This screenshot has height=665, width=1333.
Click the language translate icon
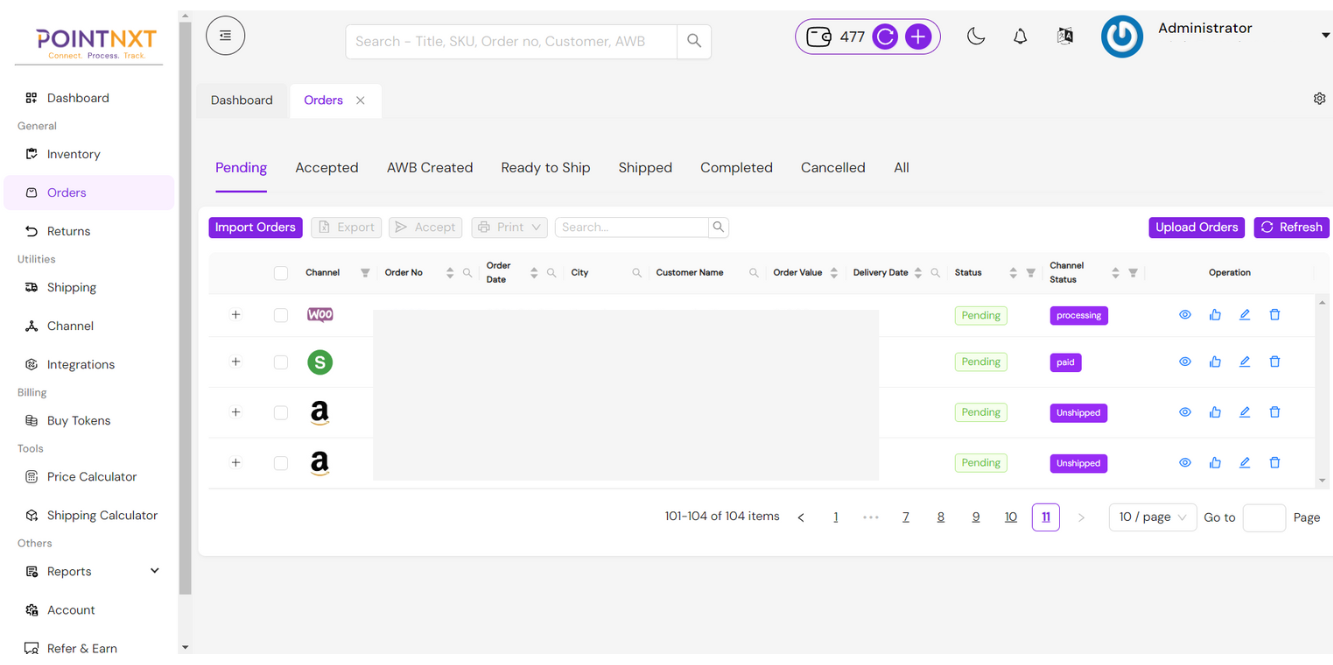tap(1065, 37)
